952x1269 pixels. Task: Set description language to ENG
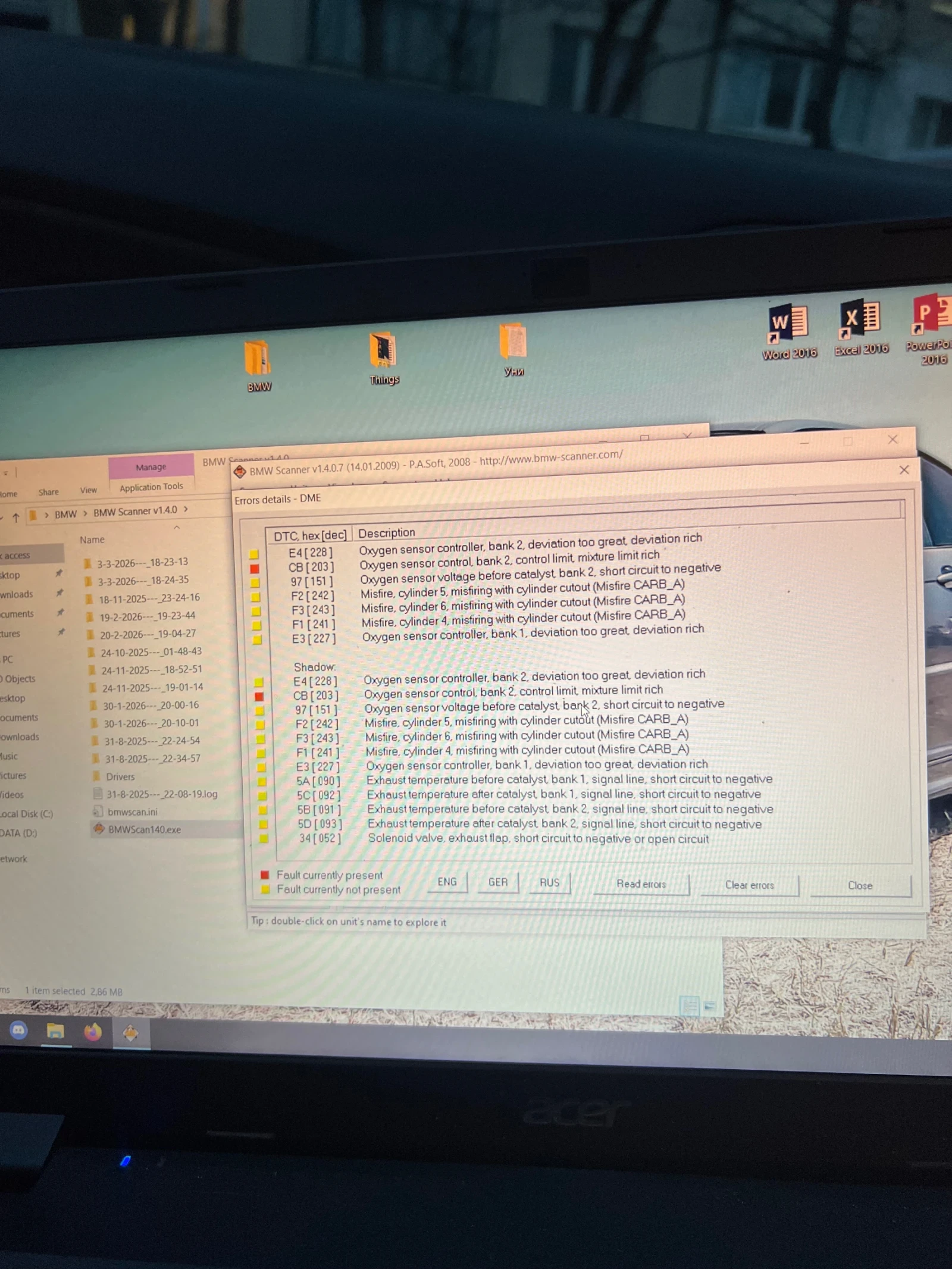[447, 882]
